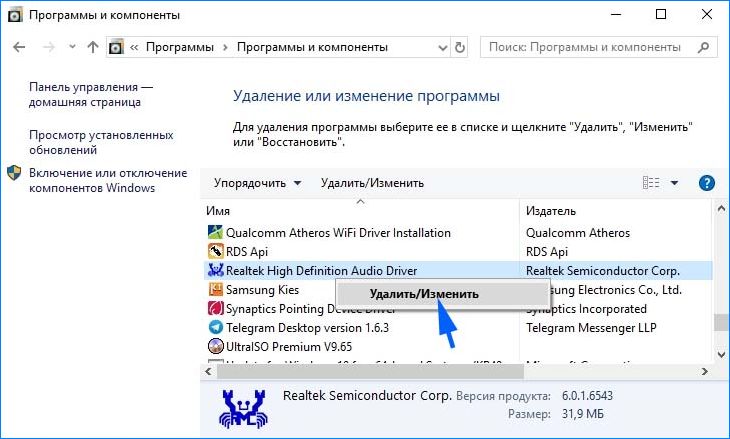Screen dimensions: 730x439
Task: Click the horizontal scrollbar thumb
Action: pos(370,371)
